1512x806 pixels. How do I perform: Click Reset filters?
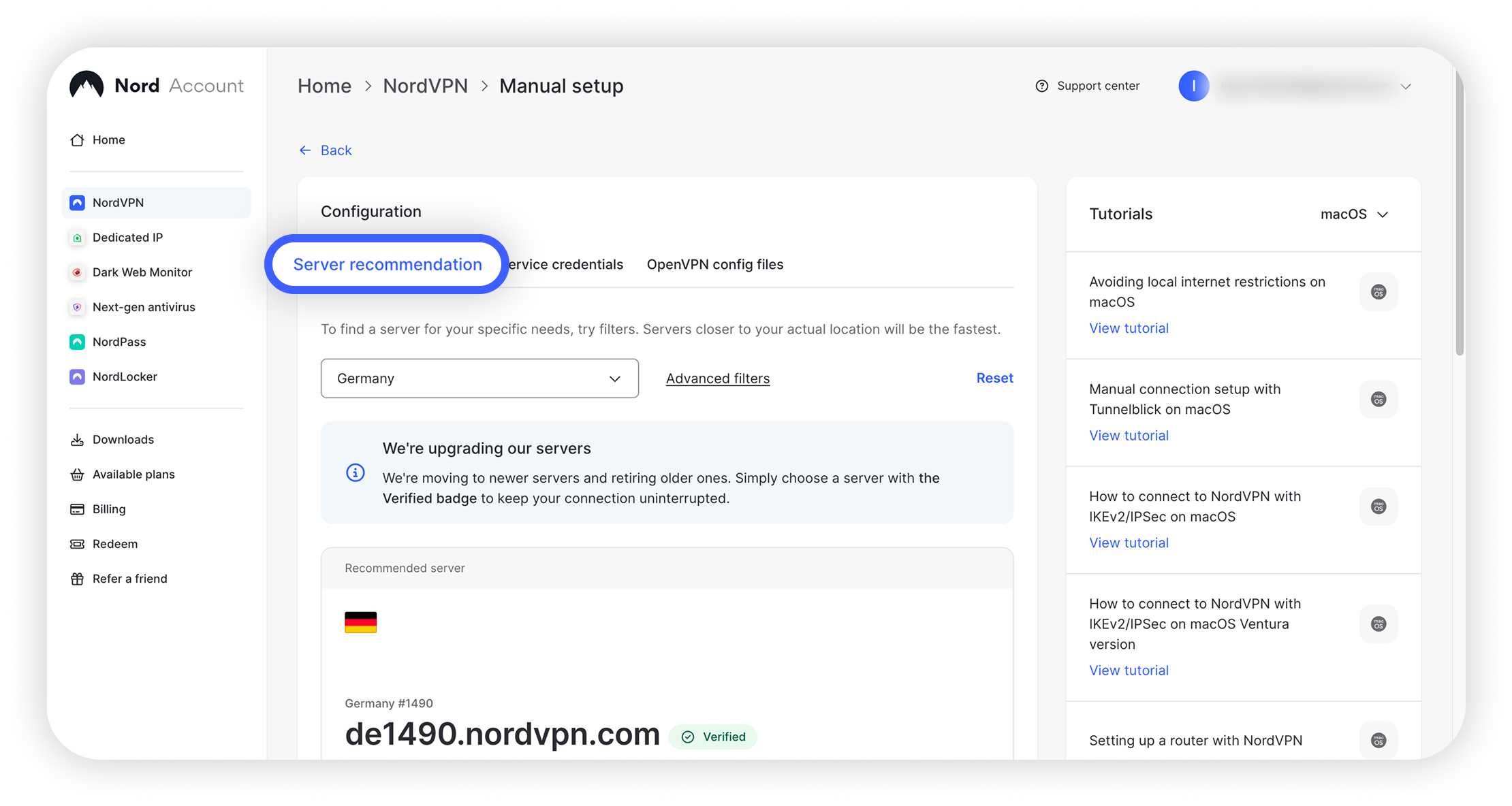[994, 378]
